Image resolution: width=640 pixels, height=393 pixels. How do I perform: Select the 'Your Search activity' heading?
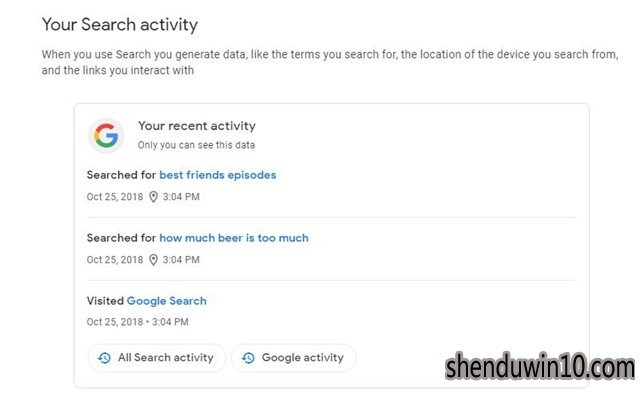tap(120, 24)
